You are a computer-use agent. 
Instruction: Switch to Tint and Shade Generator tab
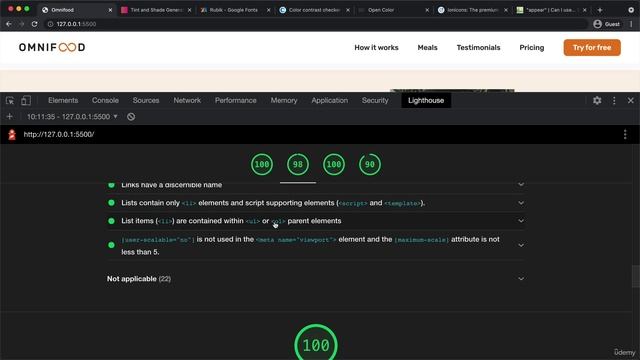pyautogui.click(x=157, y=10)
